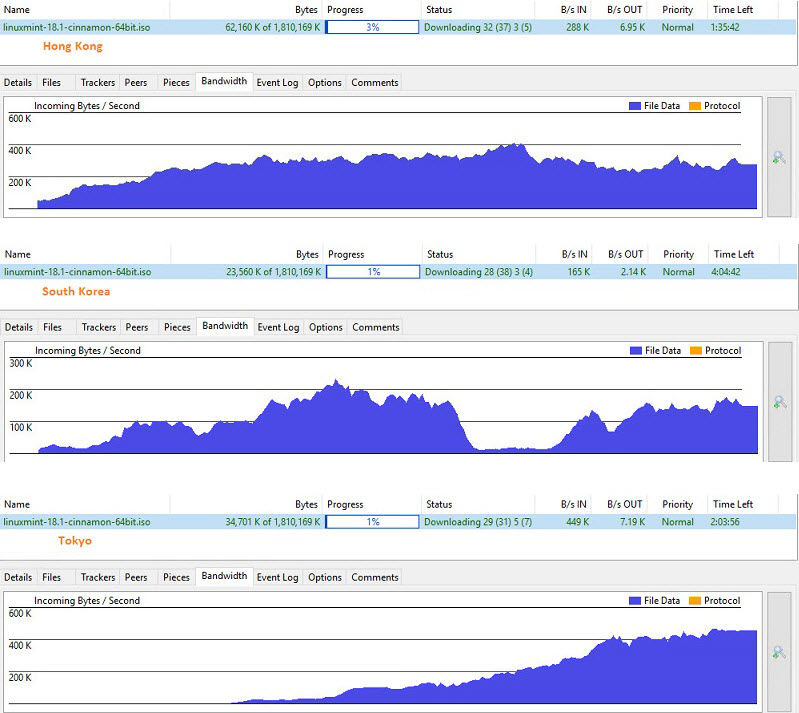Open Details tab in Hong Kong panel

18,83
